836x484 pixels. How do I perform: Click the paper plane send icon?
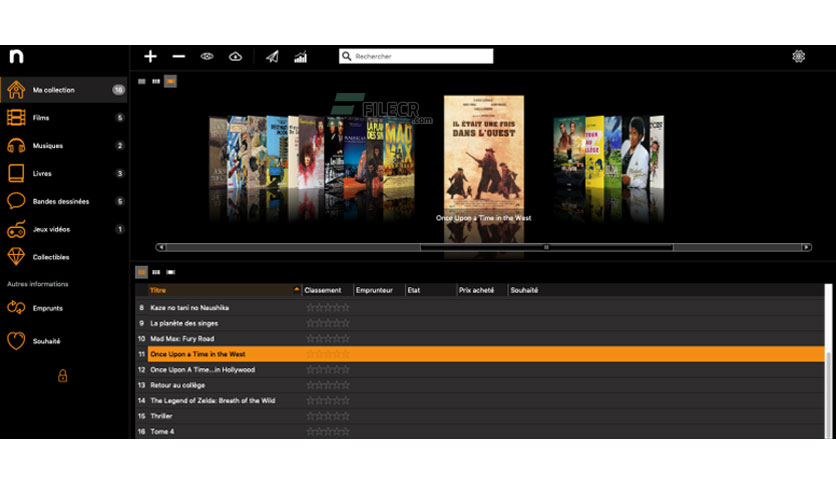[x=272, y=57]
